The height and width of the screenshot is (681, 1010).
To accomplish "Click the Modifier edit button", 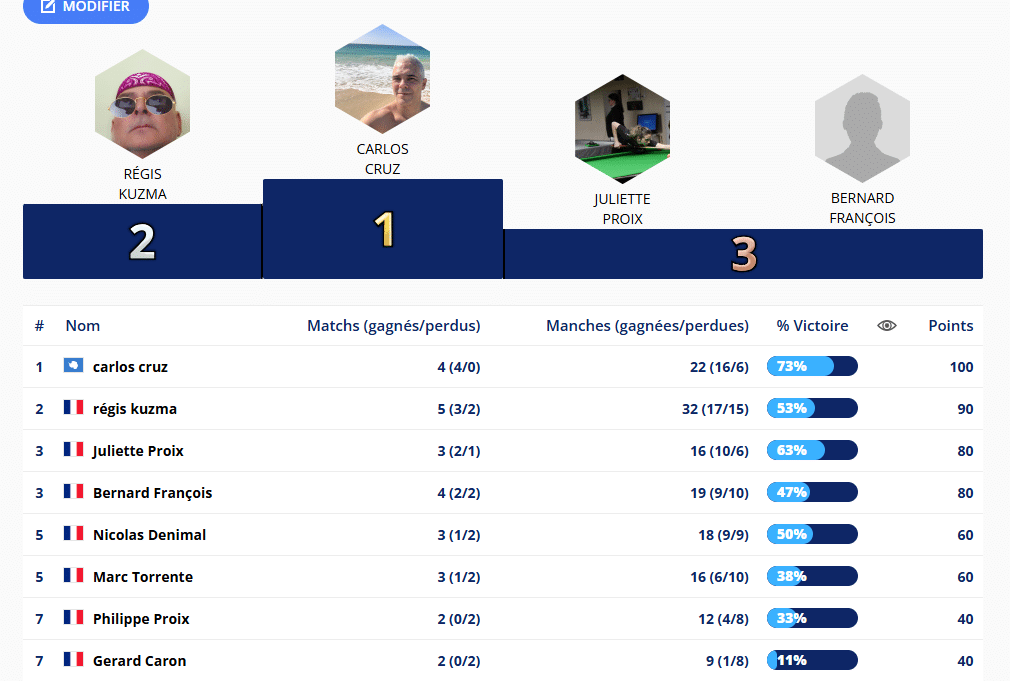I will pyautogui.click(x=85, y=8).
